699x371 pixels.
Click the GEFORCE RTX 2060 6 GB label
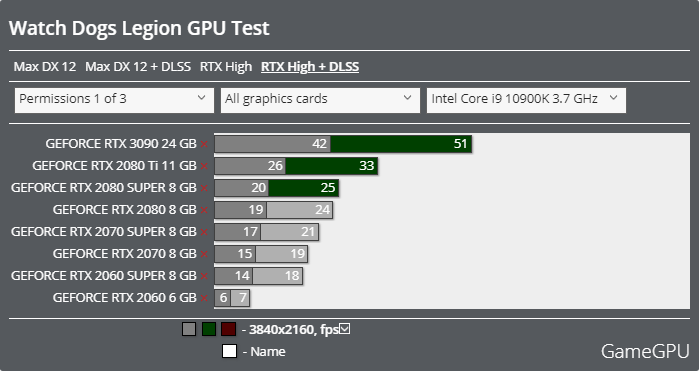125,298
